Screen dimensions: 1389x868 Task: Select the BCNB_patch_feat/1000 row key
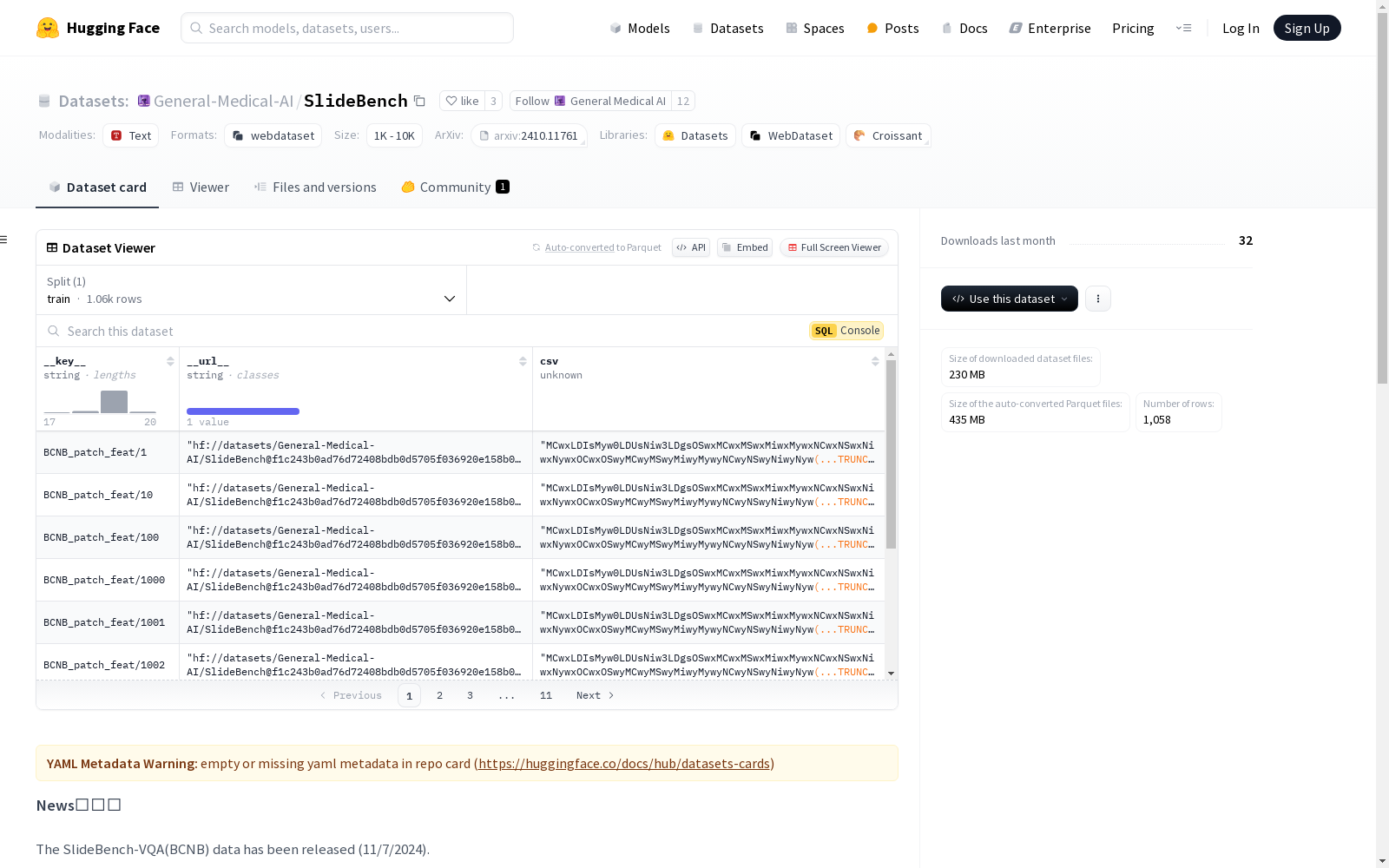point(104,580)
